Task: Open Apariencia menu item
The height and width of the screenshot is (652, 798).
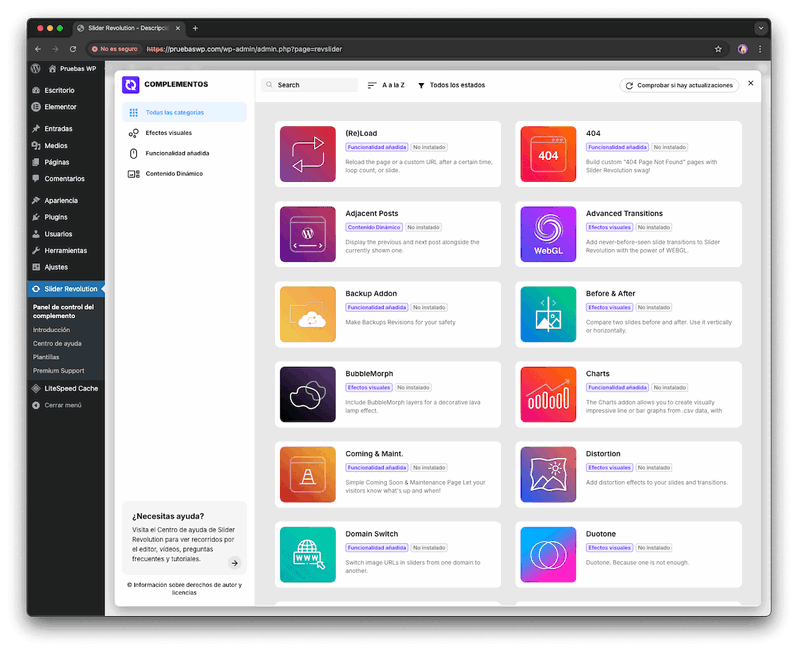Action: 66,201
